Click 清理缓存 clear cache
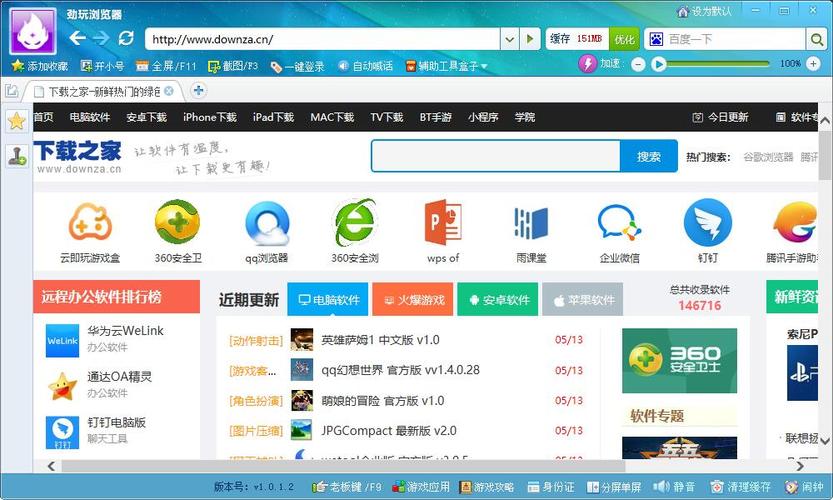 741,487
